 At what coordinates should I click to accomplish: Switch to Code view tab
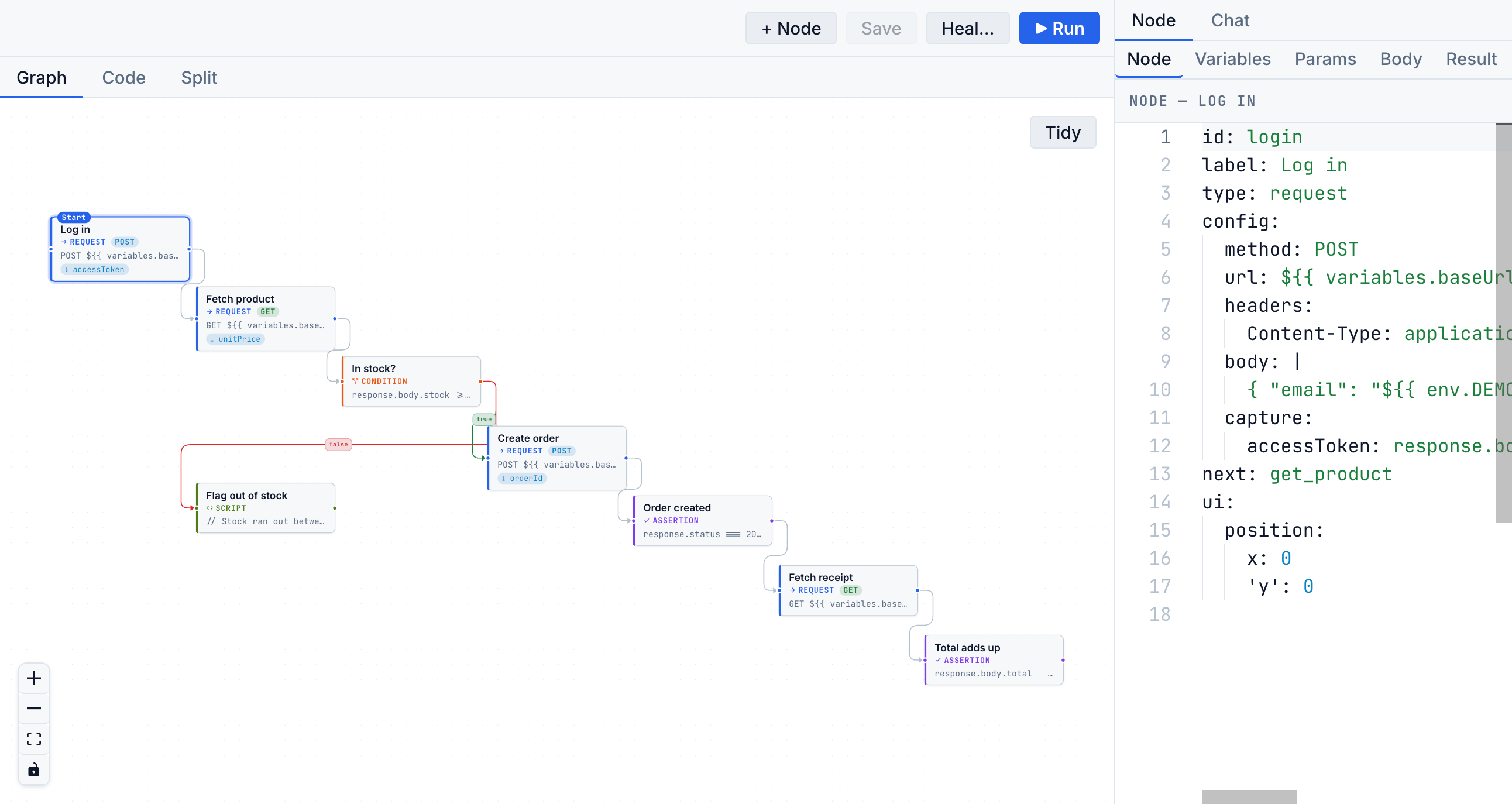(x=123, y=77)
